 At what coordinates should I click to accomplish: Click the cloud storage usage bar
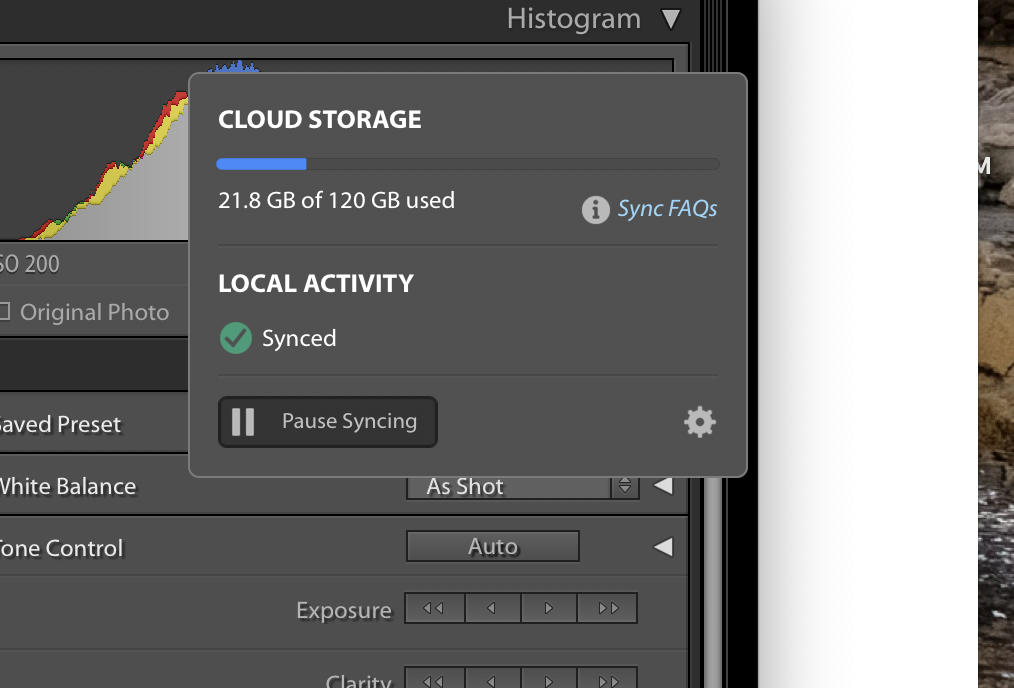(x=467, y=163)
